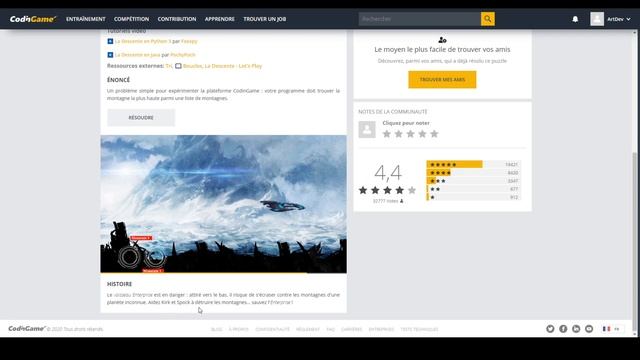The height and width of the screenshot is (360, 640).
Task: Click the add-friend icon above the friends text
Action: 442,40
